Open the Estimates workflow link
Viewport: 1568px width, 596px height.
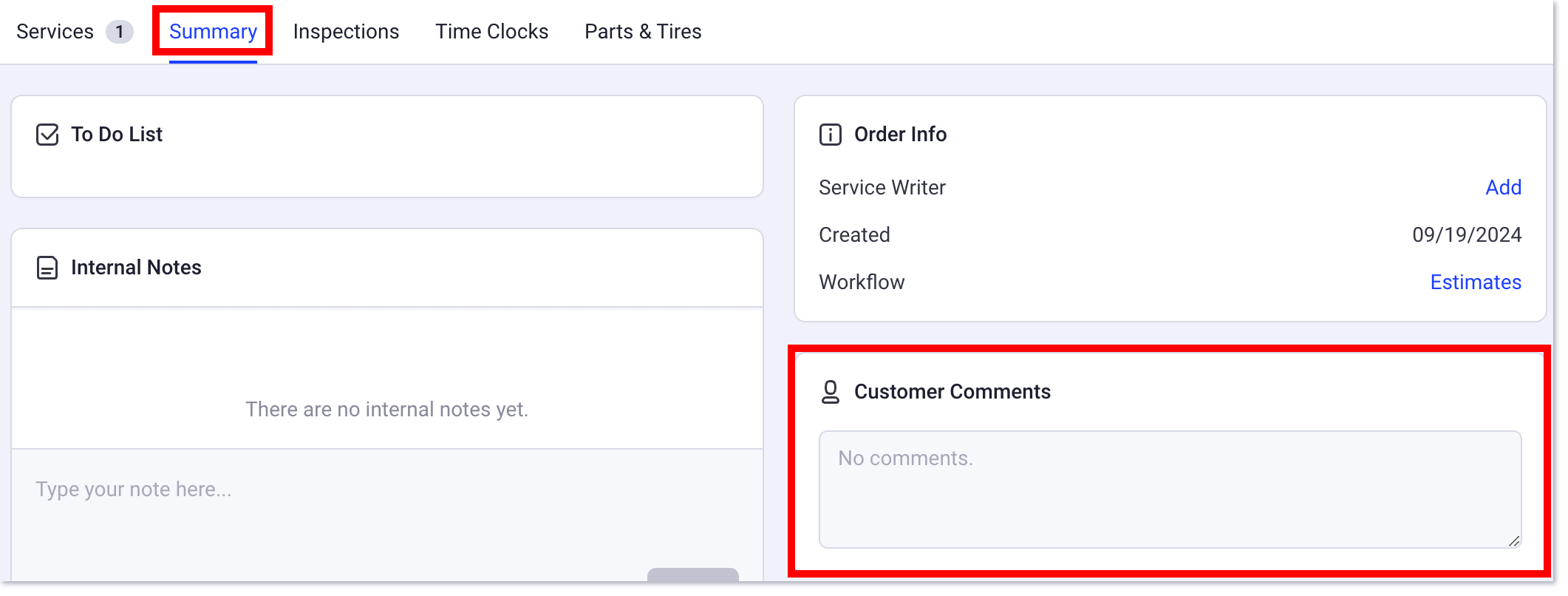coord(1476,282)
